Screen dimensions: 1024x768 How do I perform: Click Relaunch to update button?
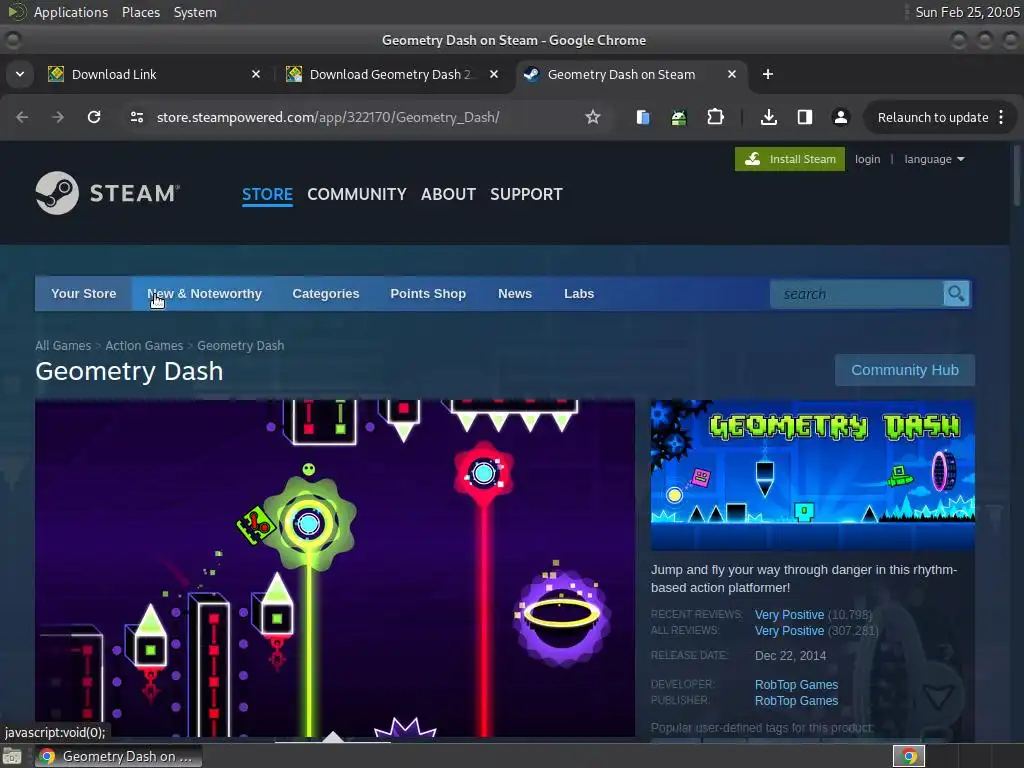coord(933,118)
